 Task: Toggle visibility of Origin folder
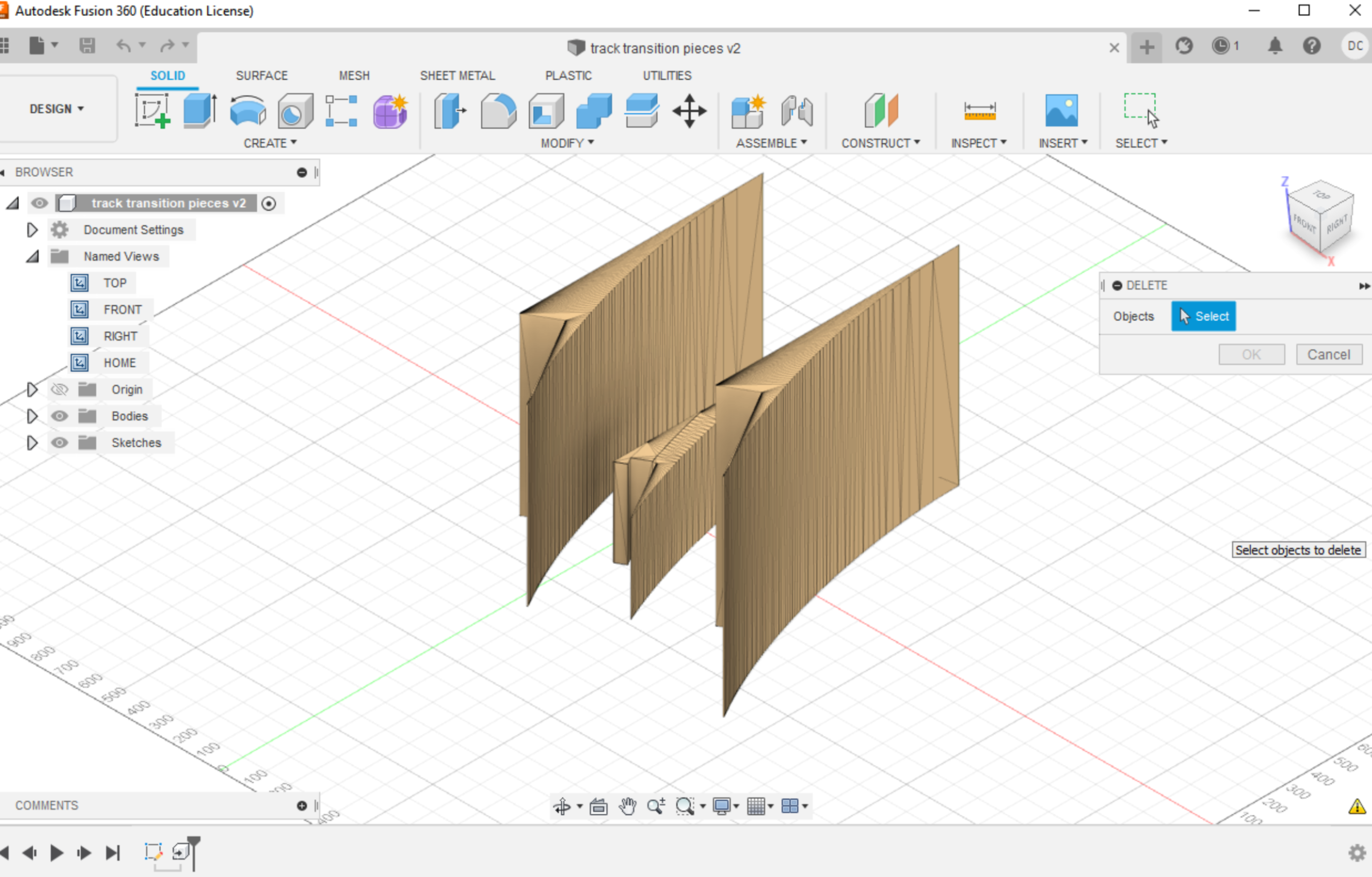[58, 389]
